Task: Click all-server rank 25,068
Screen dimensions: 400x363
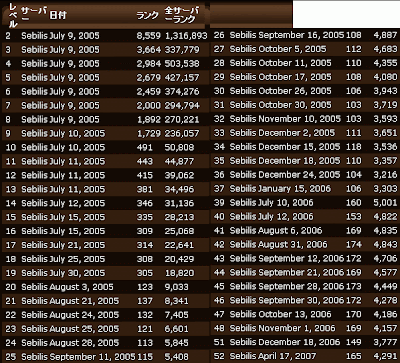Action: 179,231
